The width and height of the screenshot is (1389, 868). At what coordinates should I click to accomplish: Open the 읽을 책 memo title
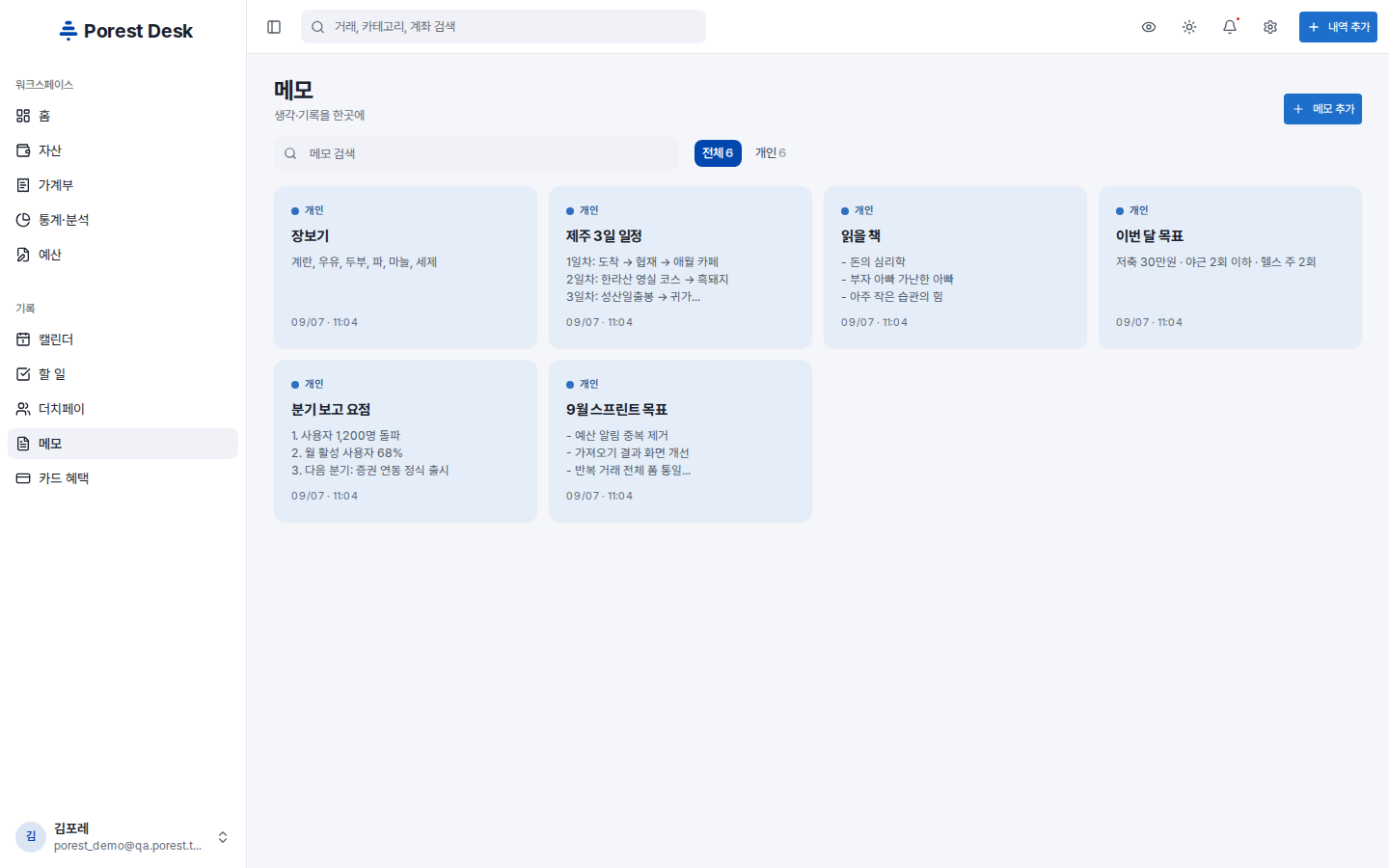[860, 236]
